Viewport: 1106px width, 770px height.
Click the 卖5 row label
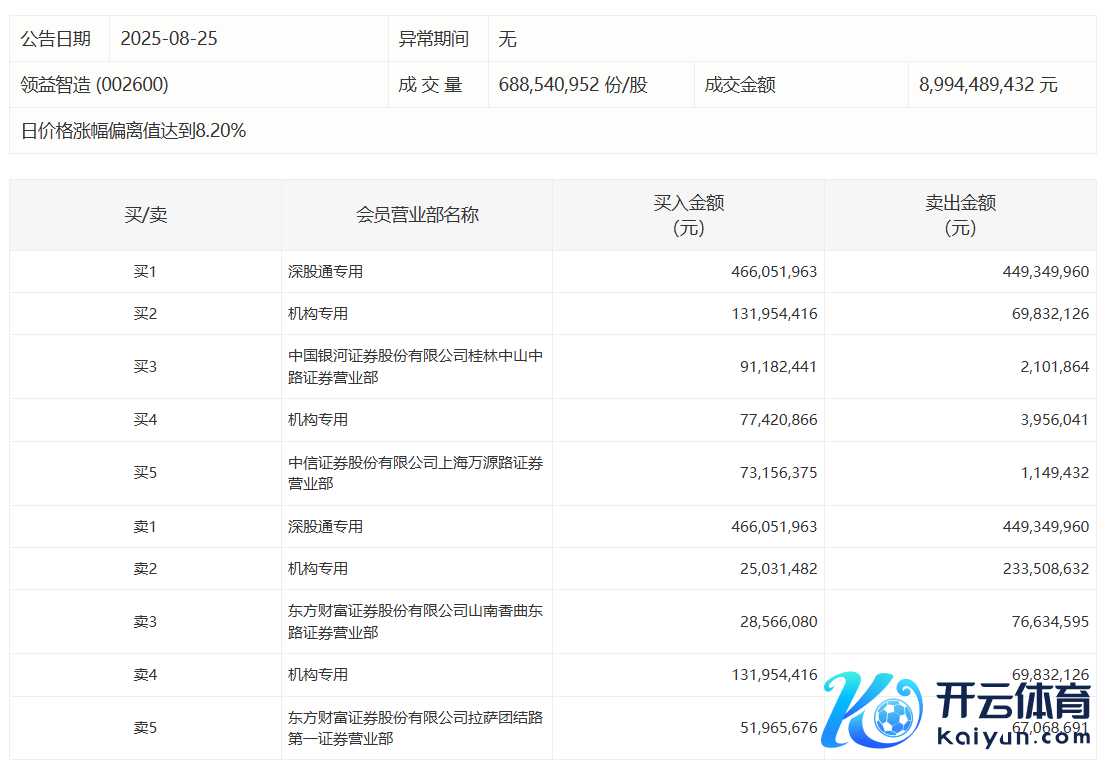pyautogui.click(x=146, y=728)
